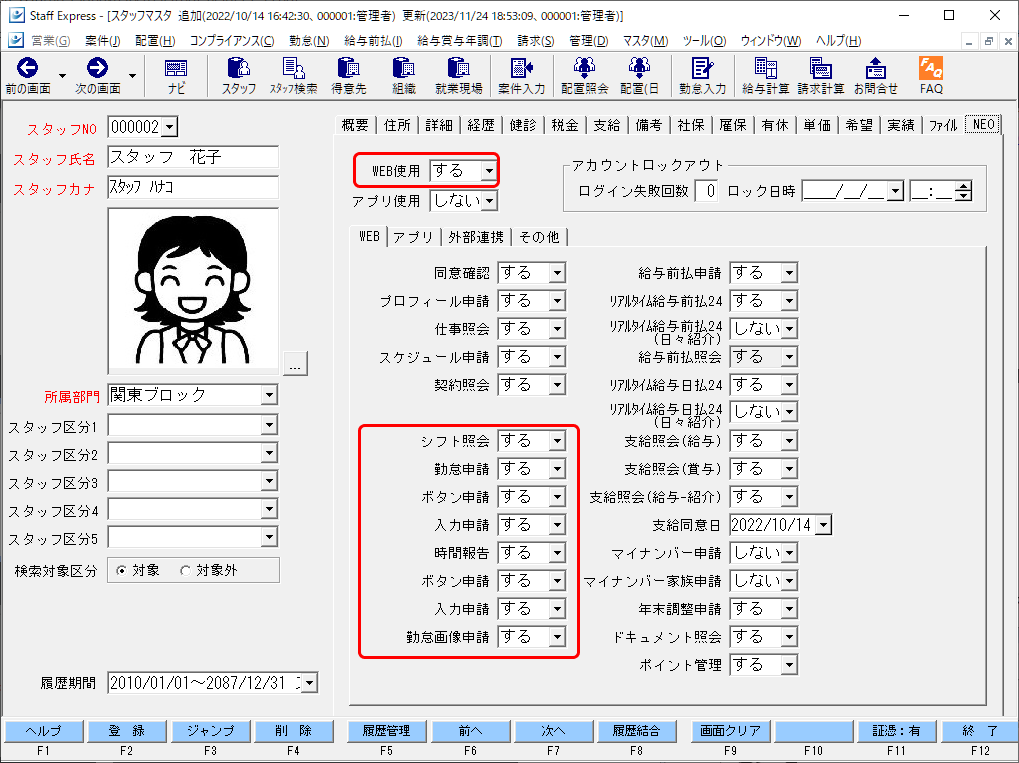
Task: Switch to the アプリ sub-tab
Action: tap(413, 237)
